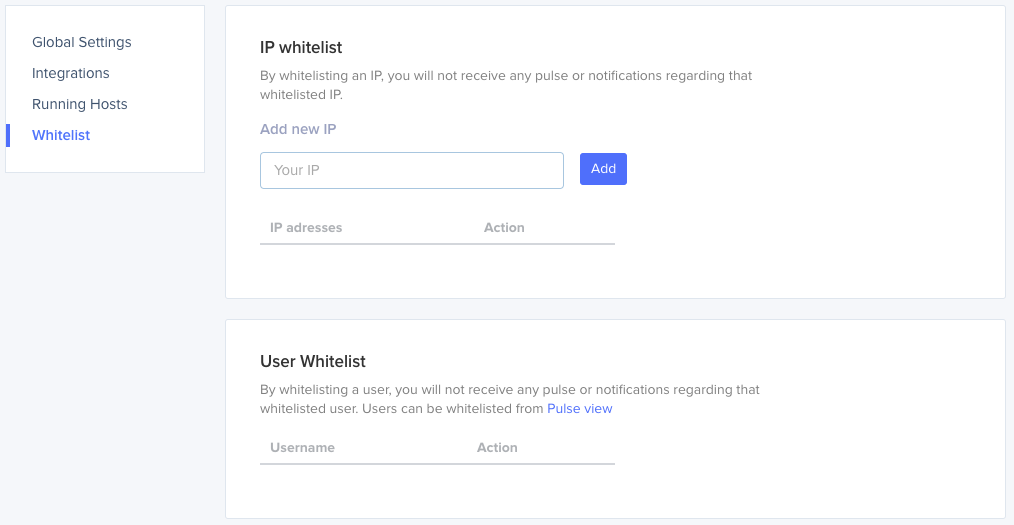Image resolution: width=1014 pixels, height=525 pixels.
Task: Go to the Integrations section
Action: (x=71, y=73)
